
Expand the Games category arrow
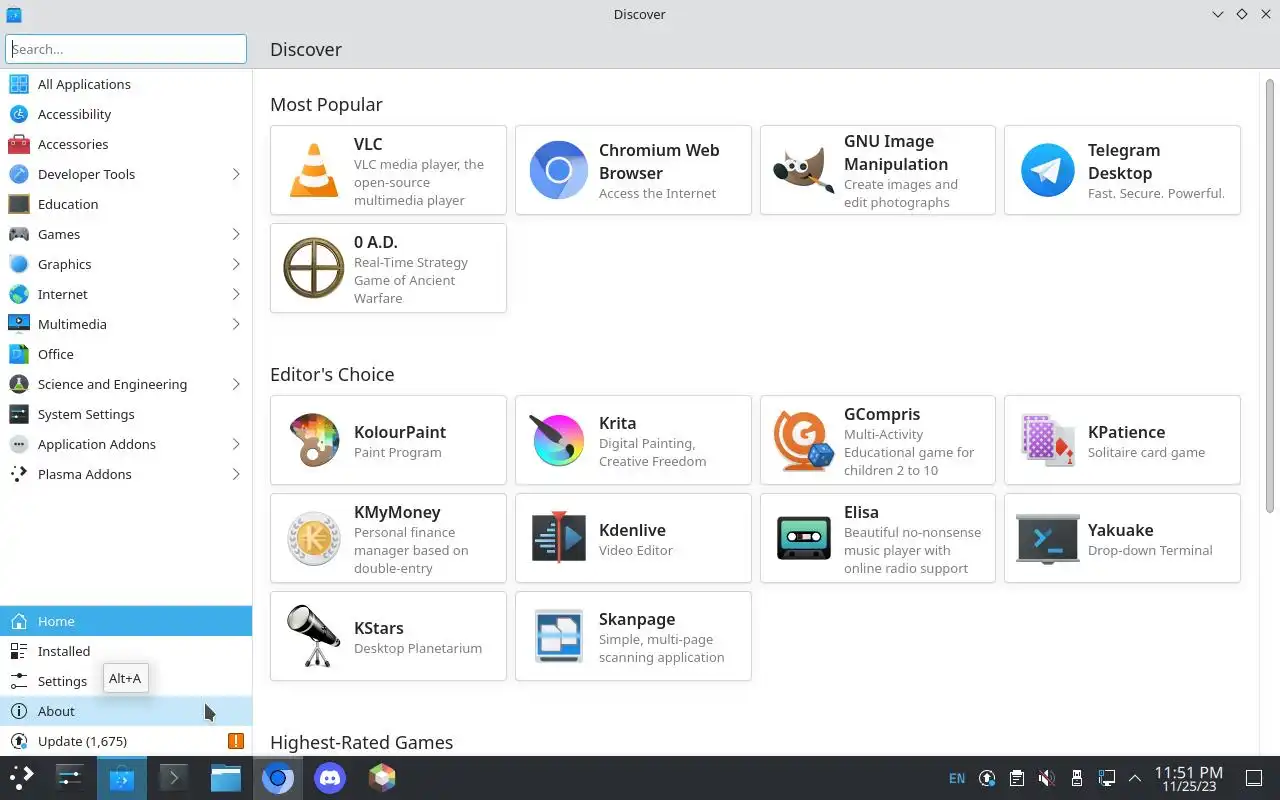[236, 234]
